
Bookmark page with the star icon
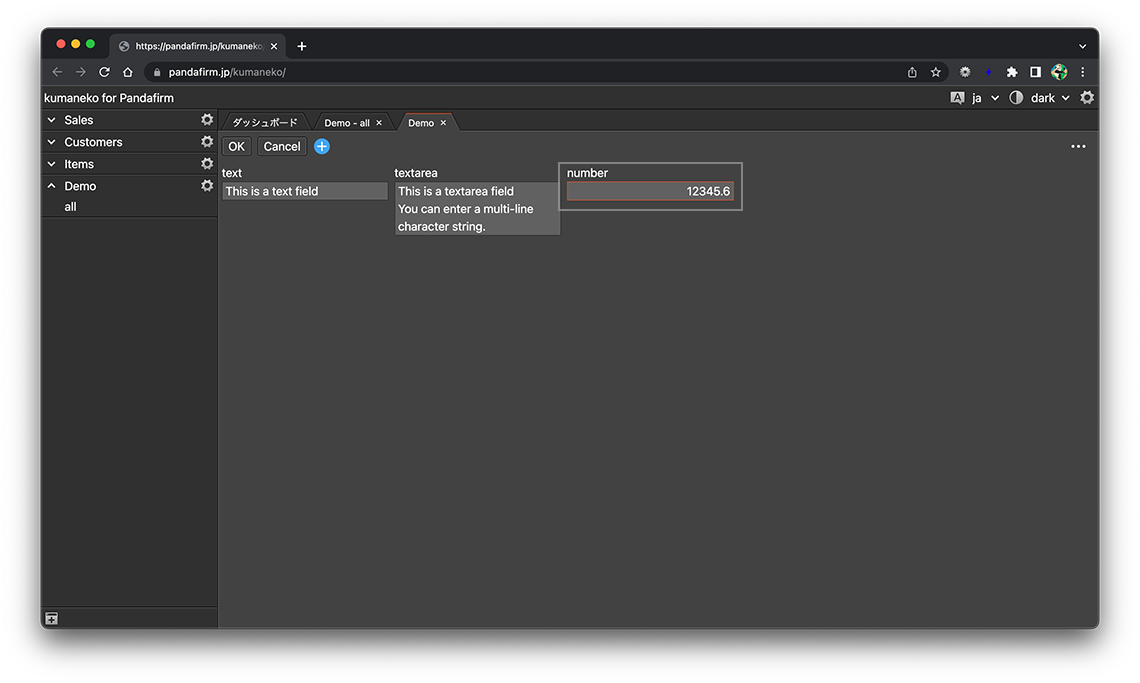tap(936, 72)
